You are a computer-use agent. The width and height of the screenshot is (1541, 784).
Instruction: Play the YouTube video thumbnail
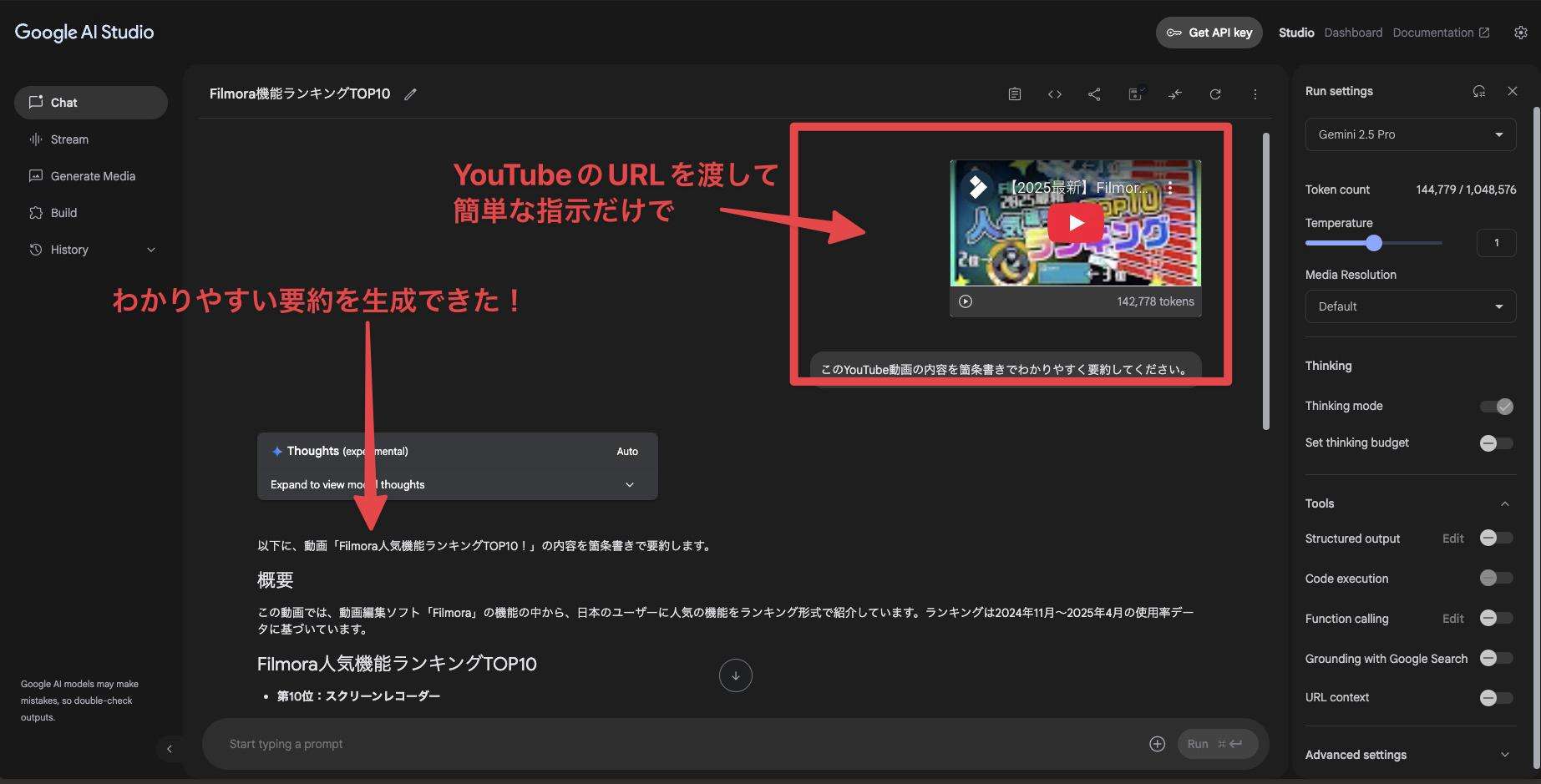pos(1076,223)
